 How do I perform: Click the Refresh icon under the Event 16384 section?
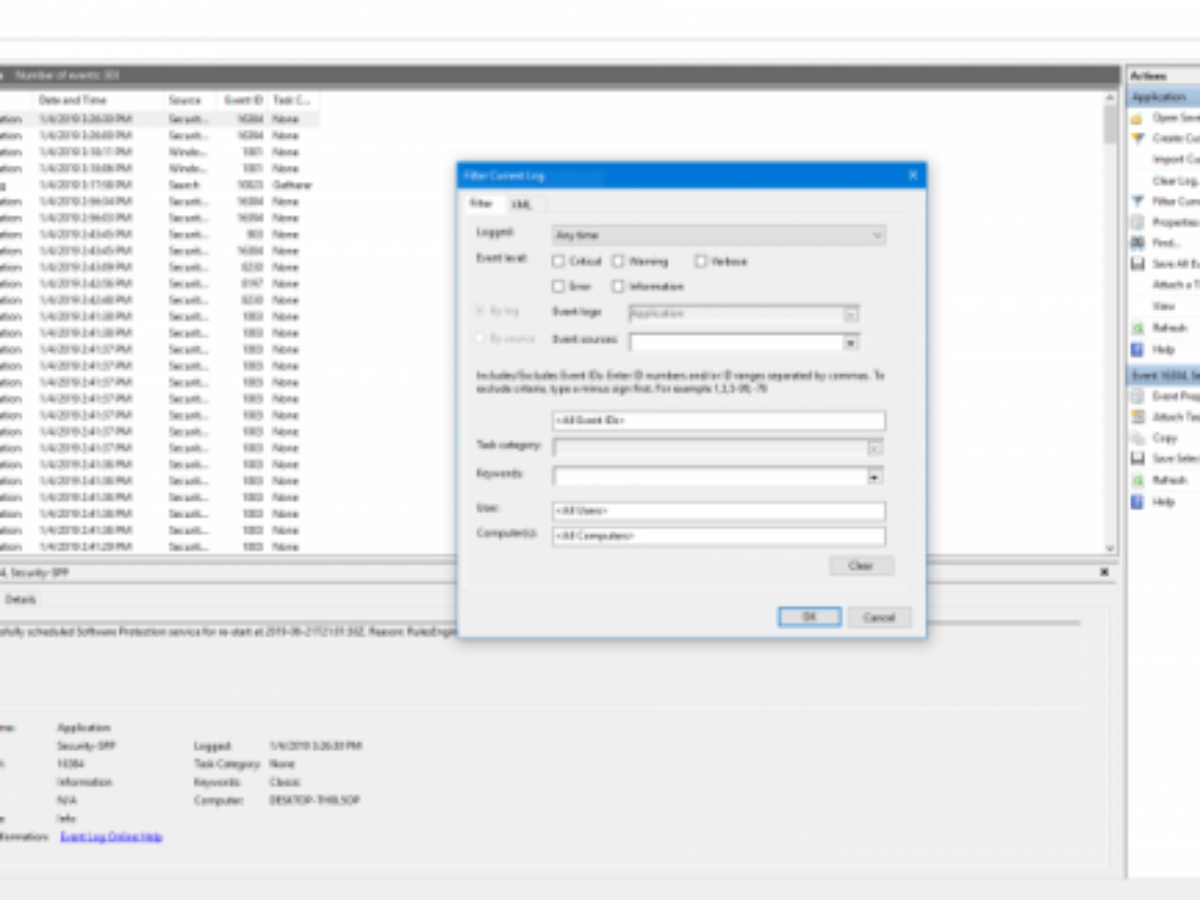pyautogui.click(x=1137, y=480)
